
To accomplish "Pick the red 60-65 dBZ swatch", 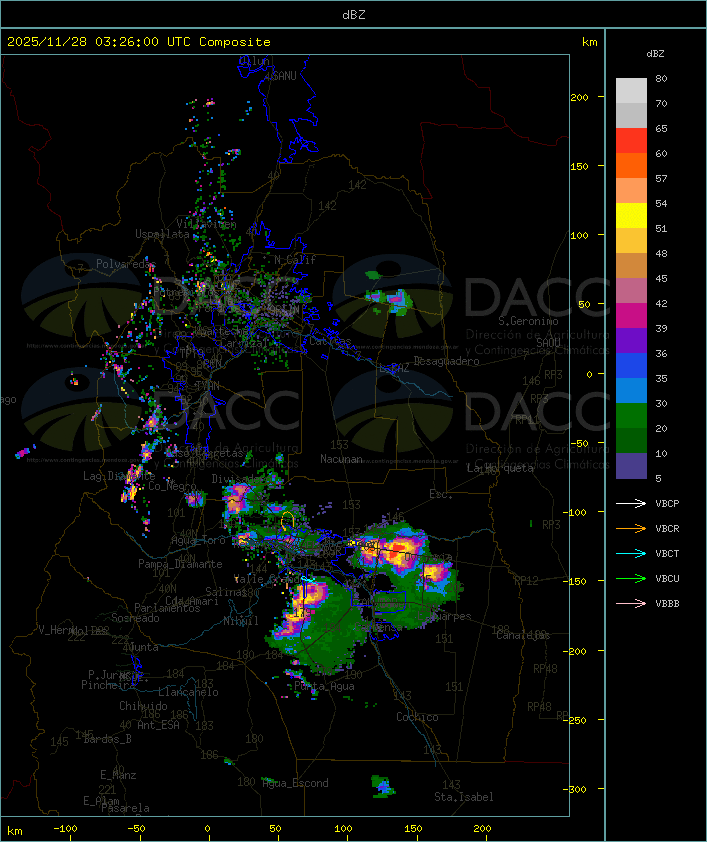I will [x=631, y=141].
